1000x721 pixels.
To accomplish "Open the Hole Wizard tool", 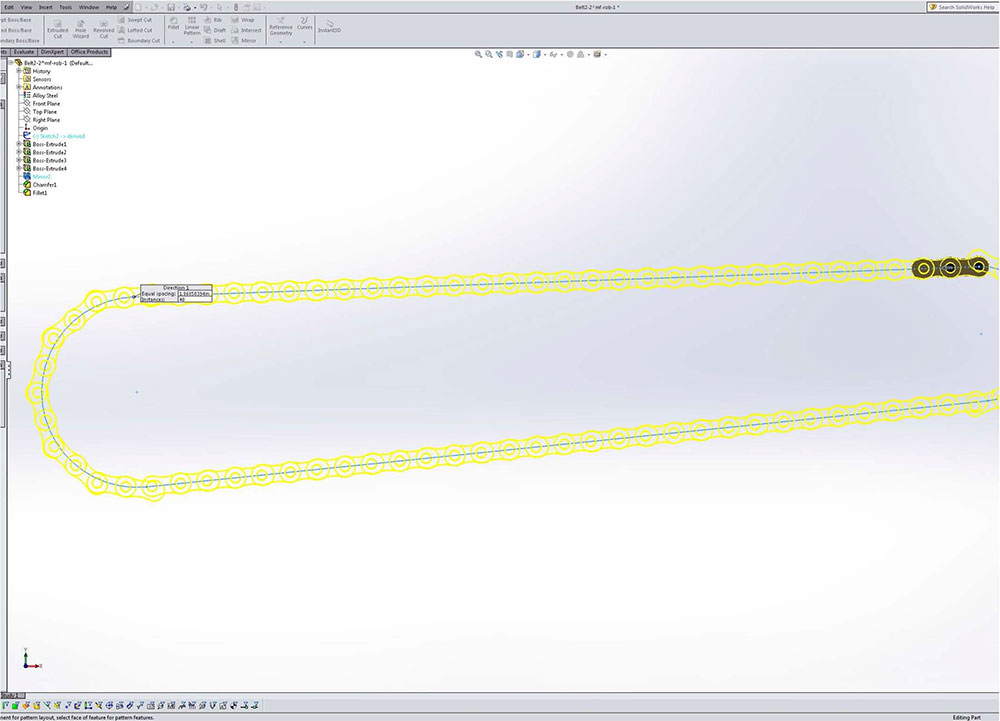I will coord(81,27).
